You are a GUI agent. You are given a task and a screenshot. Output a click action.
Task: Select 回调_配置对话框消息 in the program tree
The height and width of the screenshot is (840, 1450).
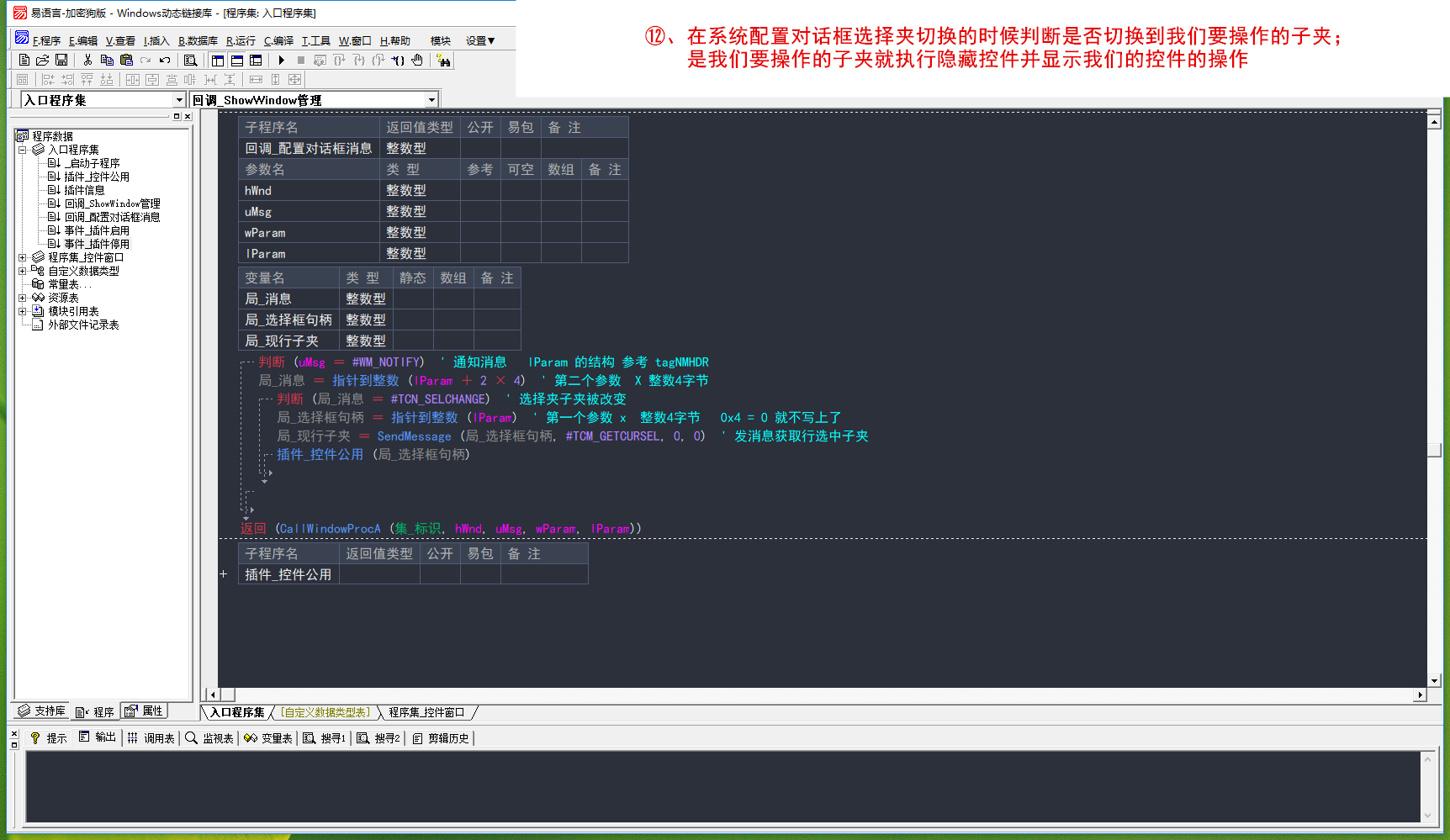click(x=112, y=217)
